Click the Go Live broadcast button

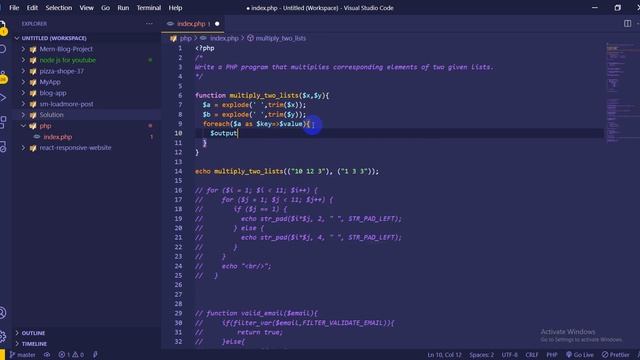coord(580,355)
